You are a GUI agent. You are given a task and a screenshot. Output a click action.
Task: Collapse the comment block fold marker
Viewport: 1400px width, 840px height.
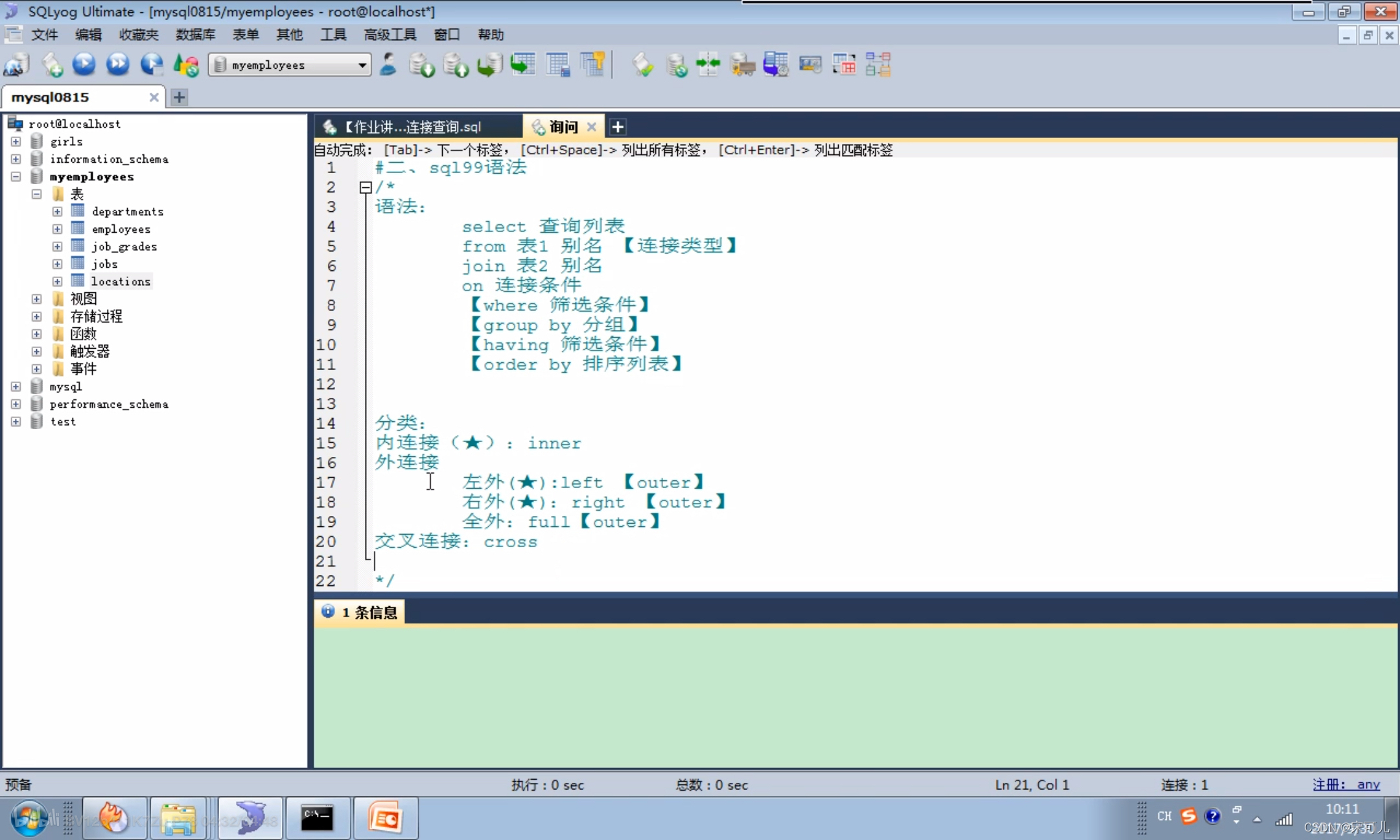(x=366, y=187)
